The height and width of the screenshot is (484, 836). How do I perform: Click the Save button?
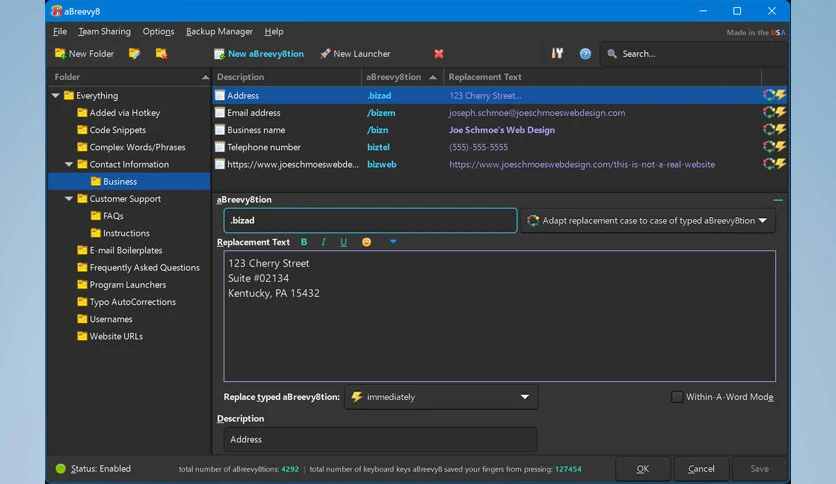click(759, 469)
